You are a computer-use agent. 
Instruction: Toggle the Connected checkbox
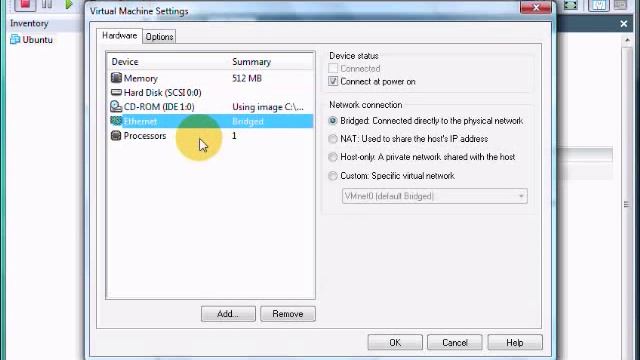[x=333, y=69]
